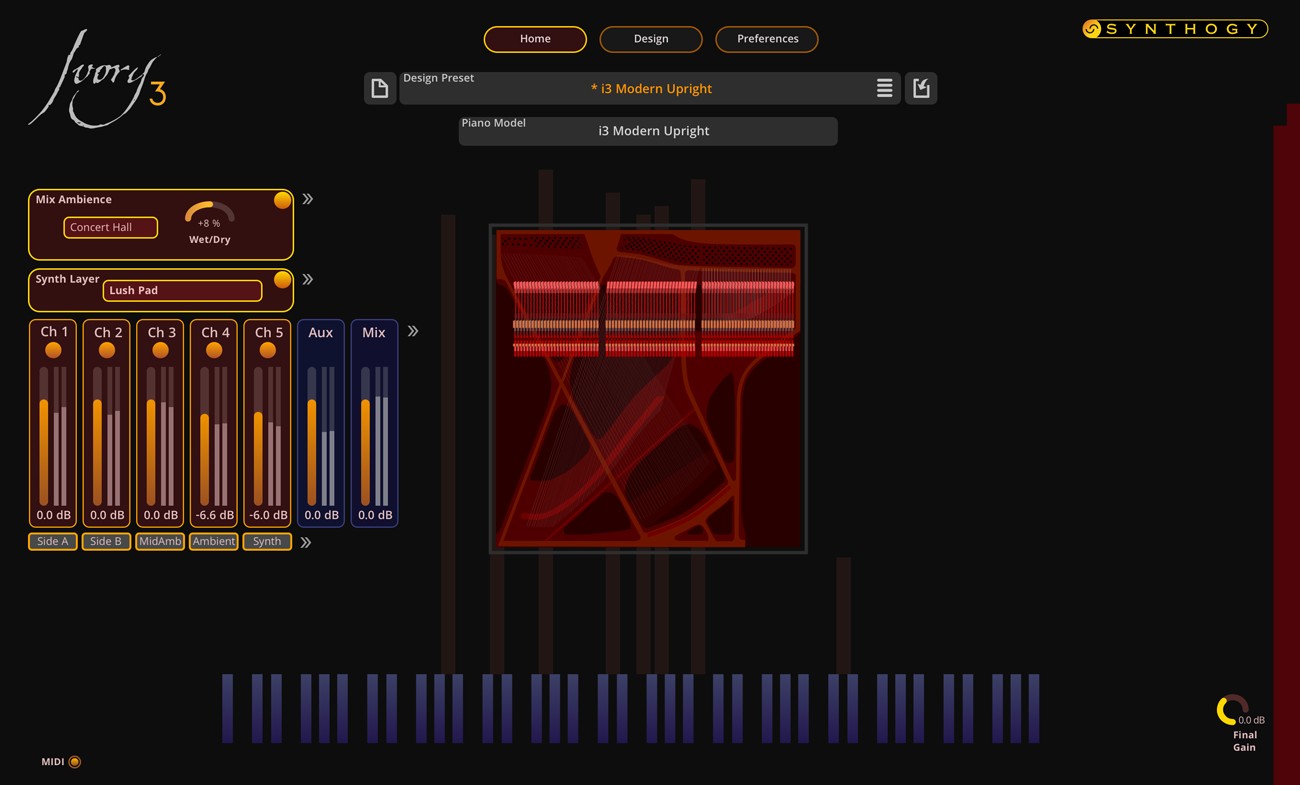
Task: Open the Lush Pad synth dropdown
Action: pyautogui.click(x=182, y=290)
